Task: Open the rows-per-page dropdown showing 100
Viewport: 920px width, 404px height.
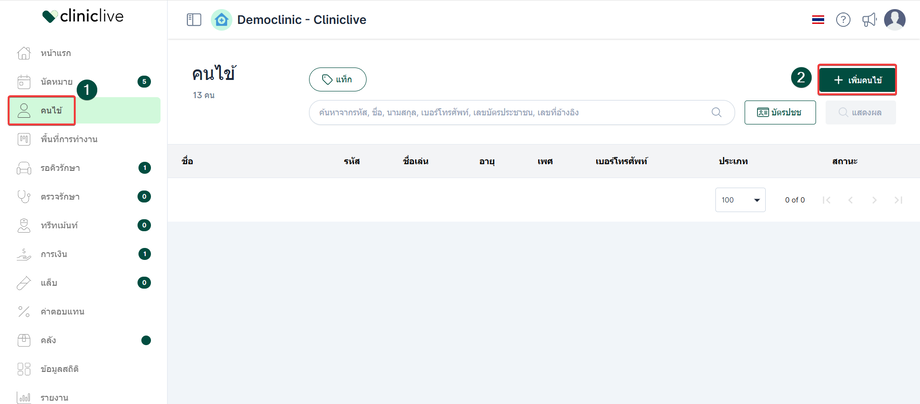Action: click(x=740, y=200)
